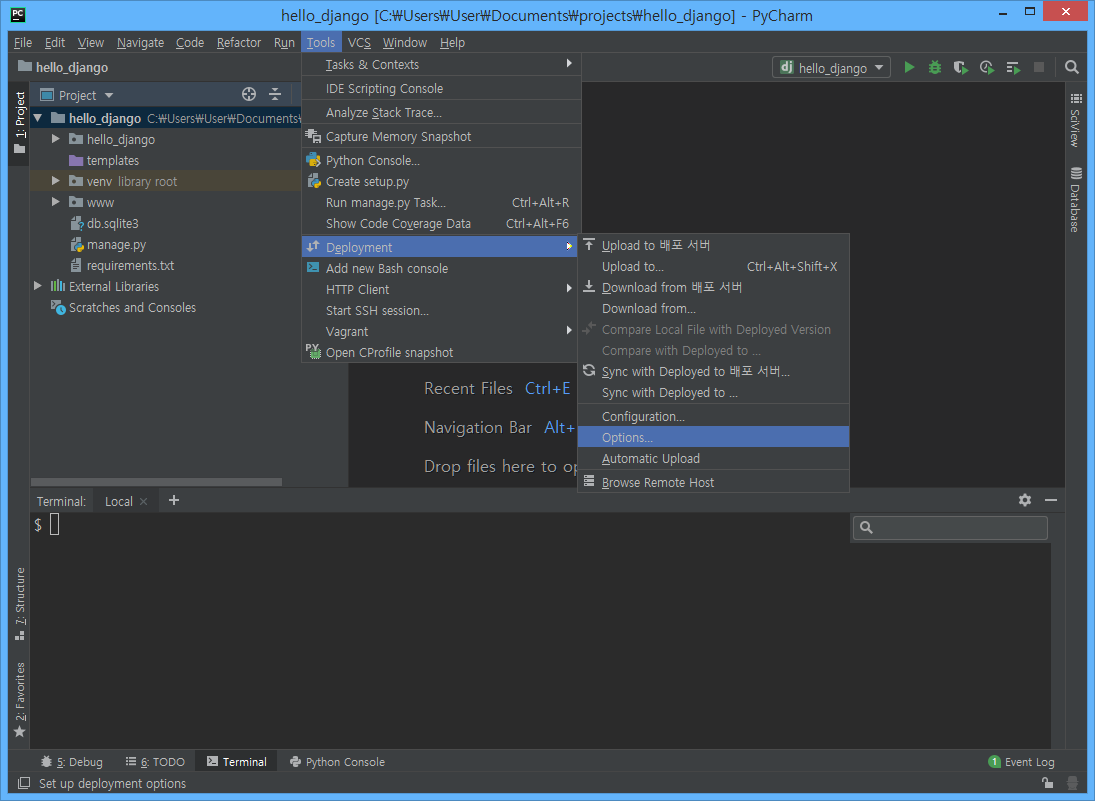The image size is (1095, 801).
Task: Expand hello_django subfolder
Action: point(56,139)
